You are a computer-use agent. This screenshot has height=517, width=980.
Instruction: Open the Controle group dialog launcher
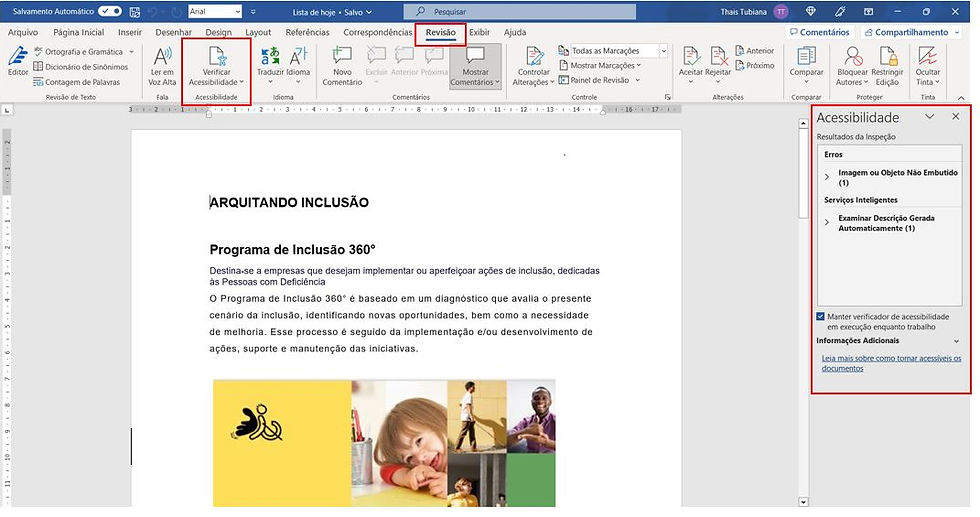click(x=668, y=98)
